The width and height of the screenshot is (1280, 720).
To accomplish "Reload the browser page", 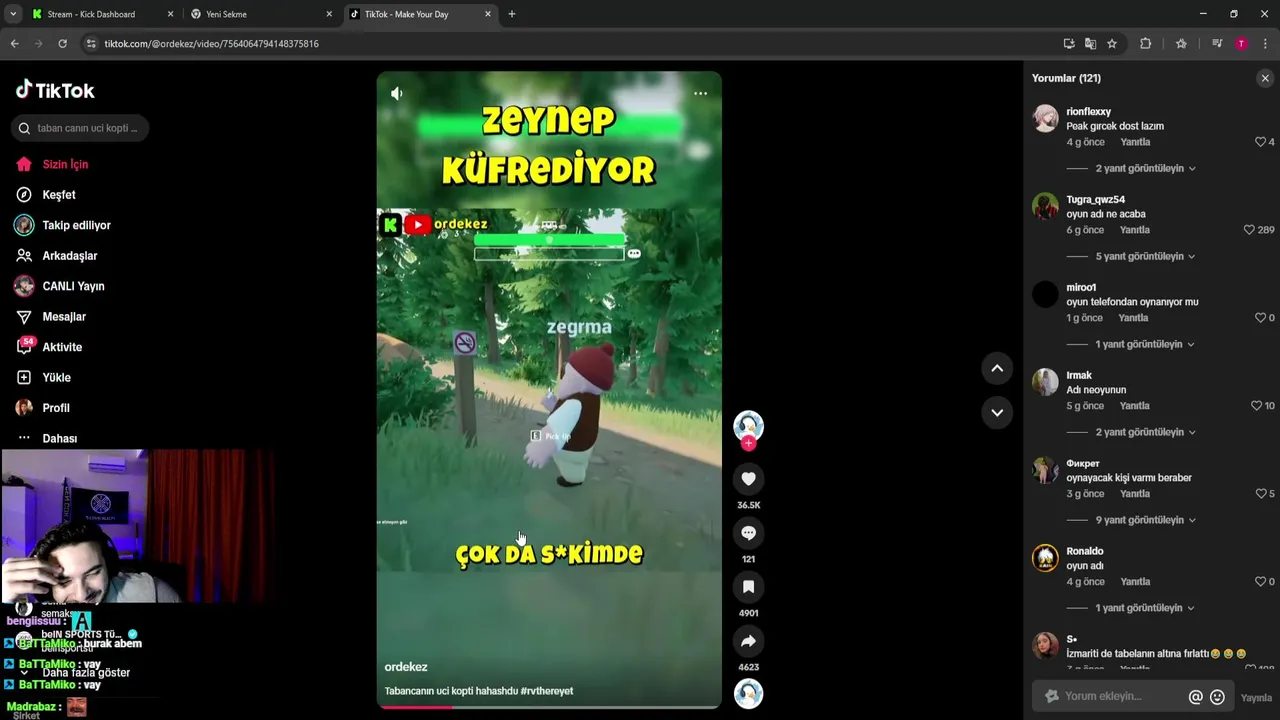I will click(x=62, y=44).
